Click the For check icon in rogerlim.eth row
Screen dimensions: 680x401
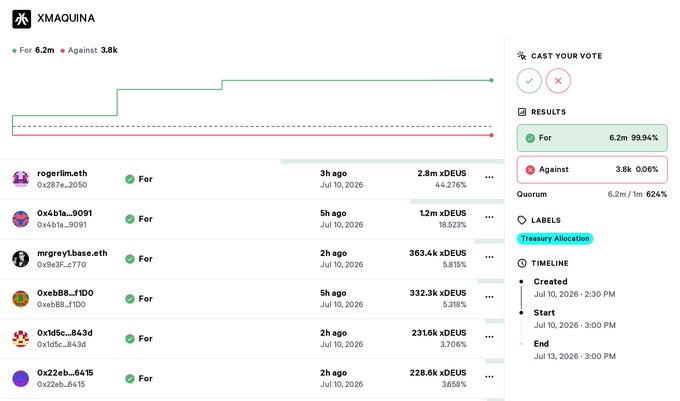coord(130,179)
